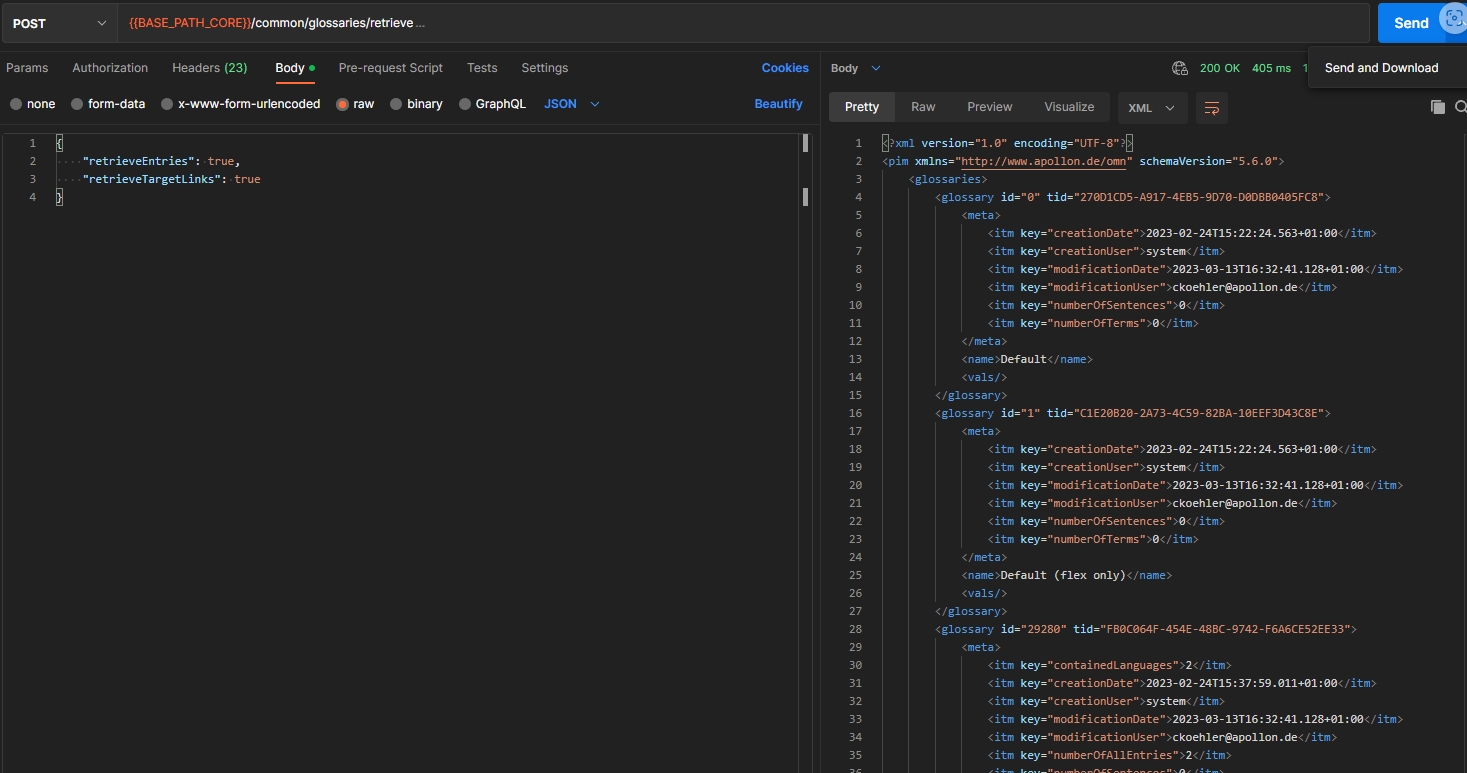Expand the JSON body format dropdown

pos(571,104)
